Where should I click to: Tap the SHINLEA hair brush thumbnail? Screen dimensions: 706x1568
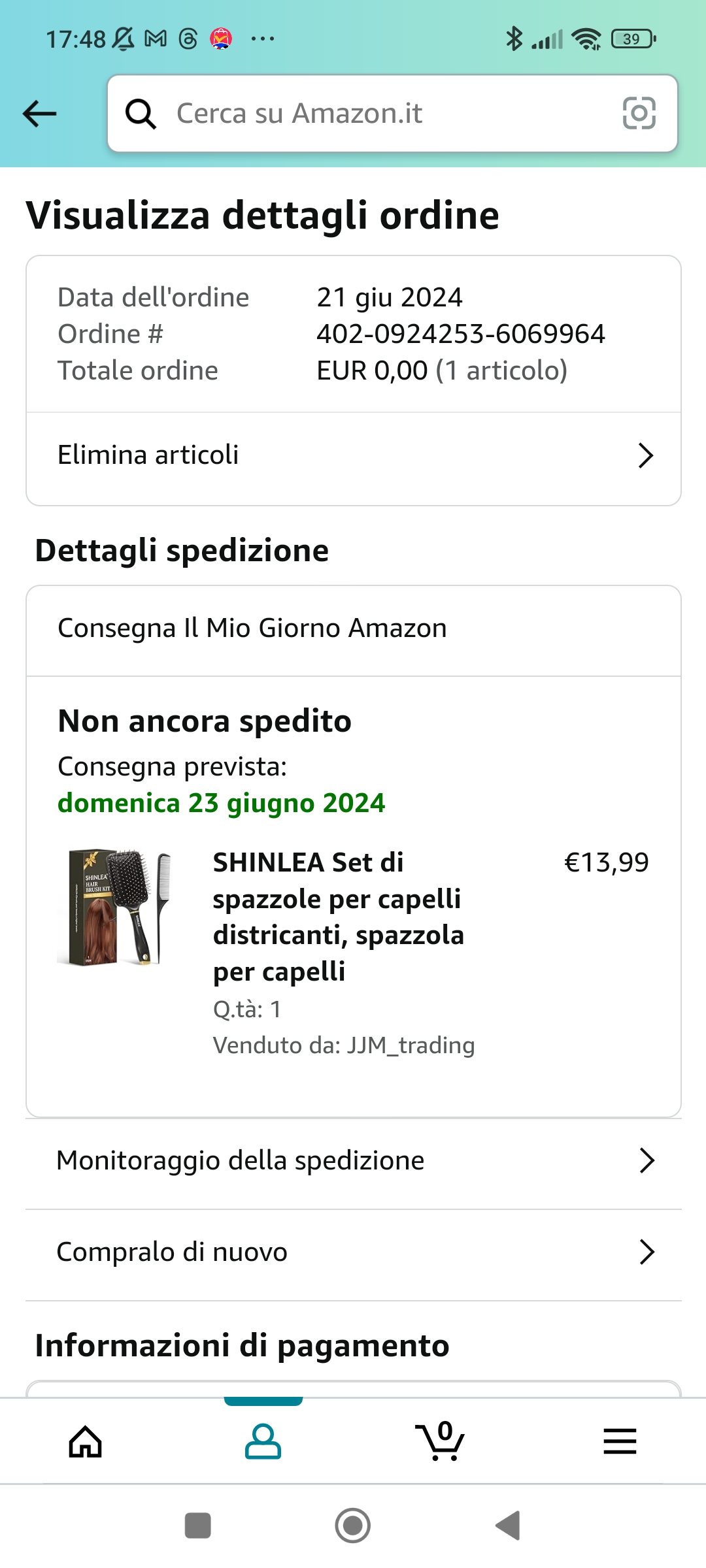tap(114, 907)
